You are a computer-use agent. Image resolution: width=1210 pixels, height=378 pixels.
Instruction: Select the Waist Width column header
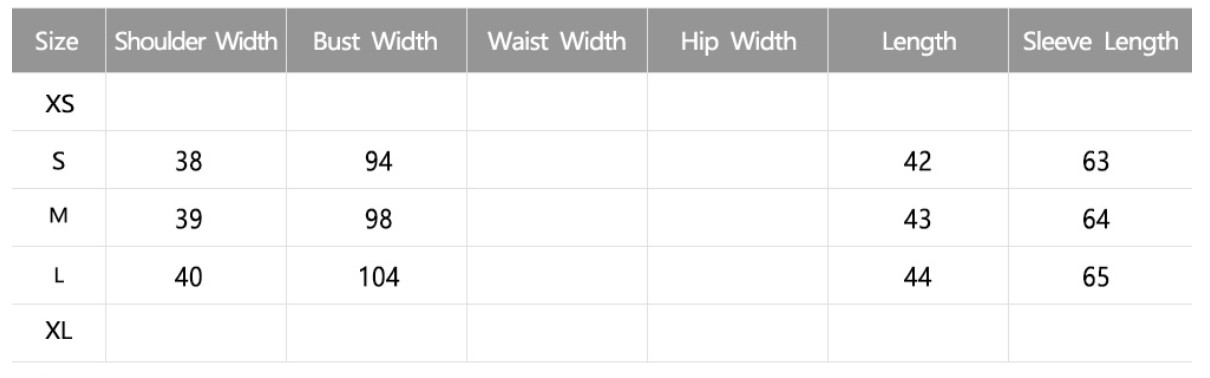point(557,43)
